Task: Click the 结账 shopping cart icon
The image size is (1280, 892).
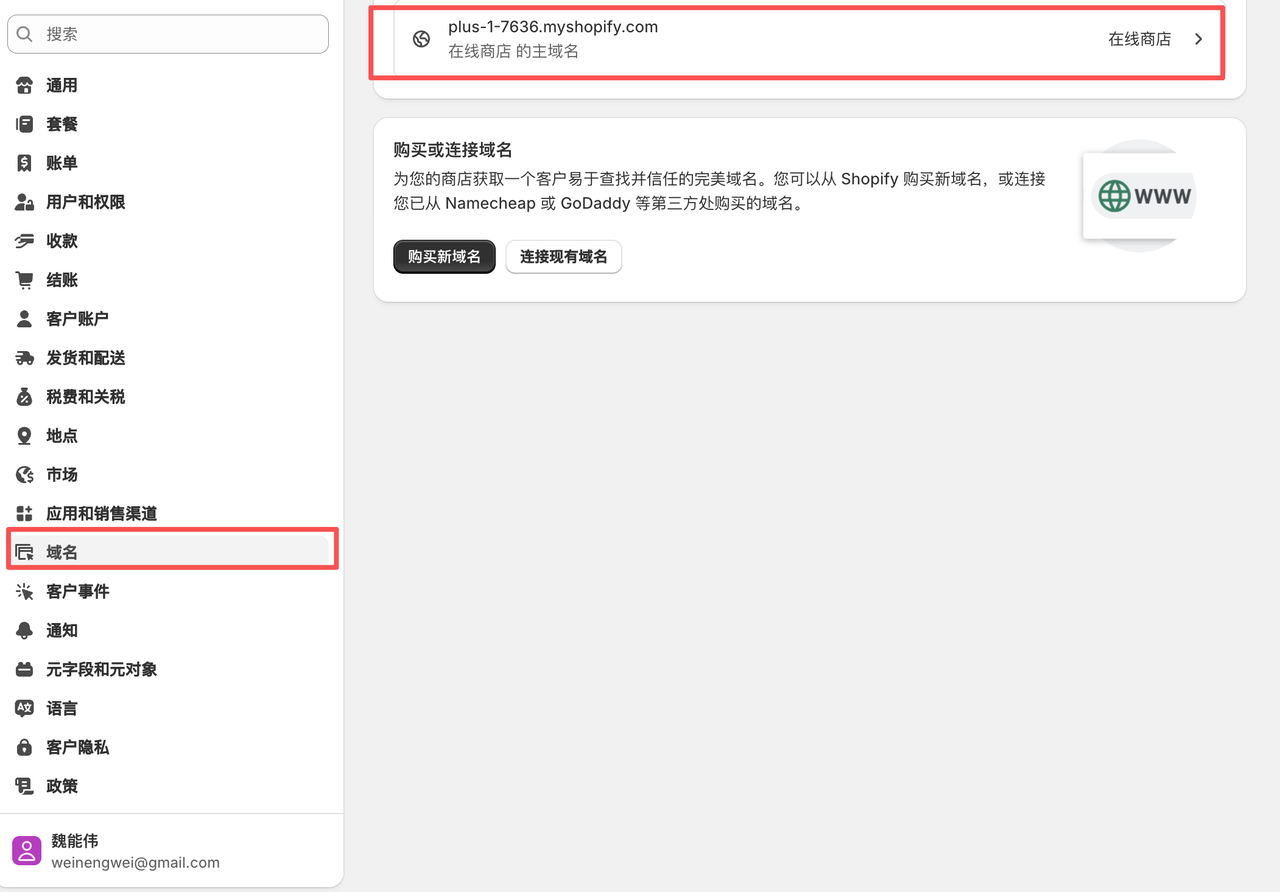Action: (25, 281)
